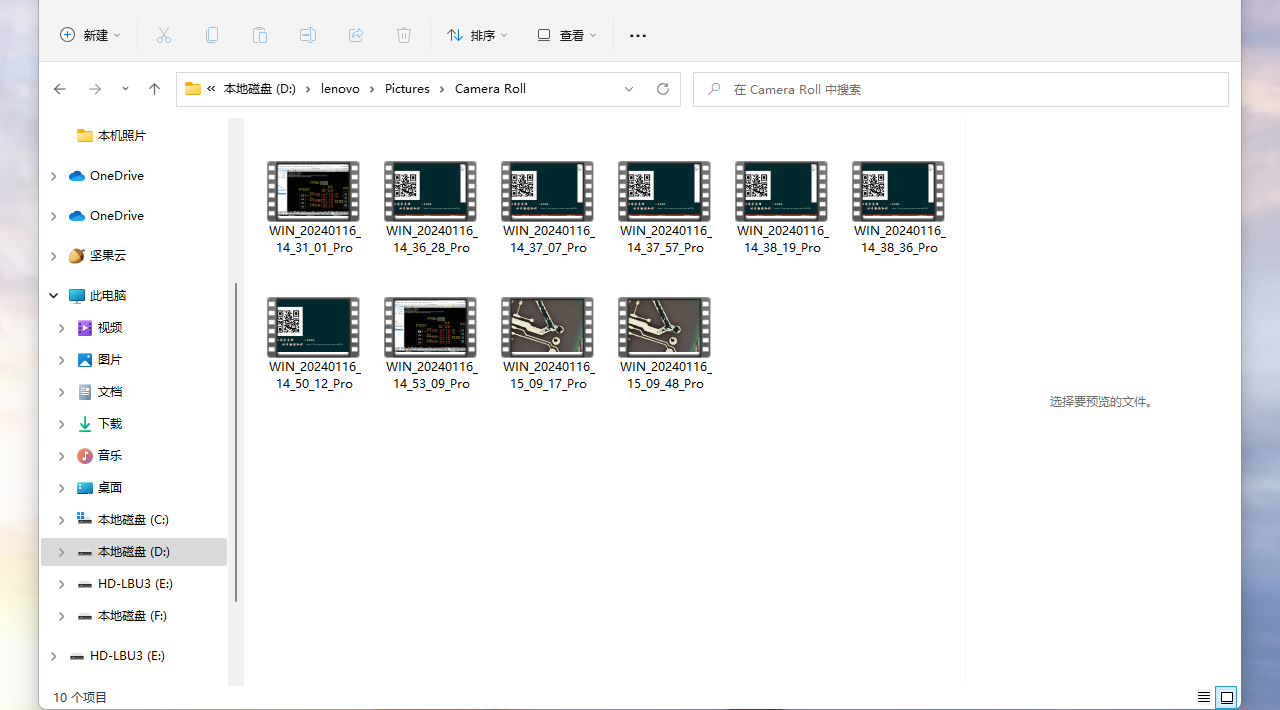Image resolution: width=1280 pixels, height=710 pixels.
Task: Click folder icon in address bar
Action: [x=193, y=89]
